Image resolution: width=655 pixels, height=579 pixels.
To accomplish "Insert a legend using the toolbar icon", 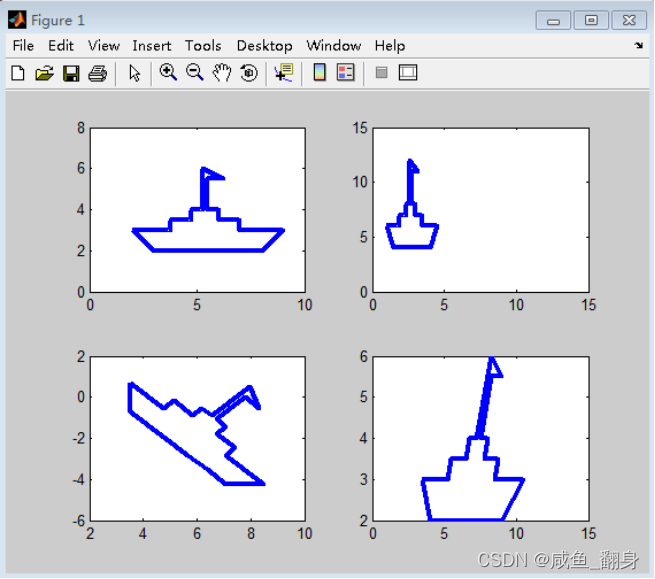I will click(346, 72).
